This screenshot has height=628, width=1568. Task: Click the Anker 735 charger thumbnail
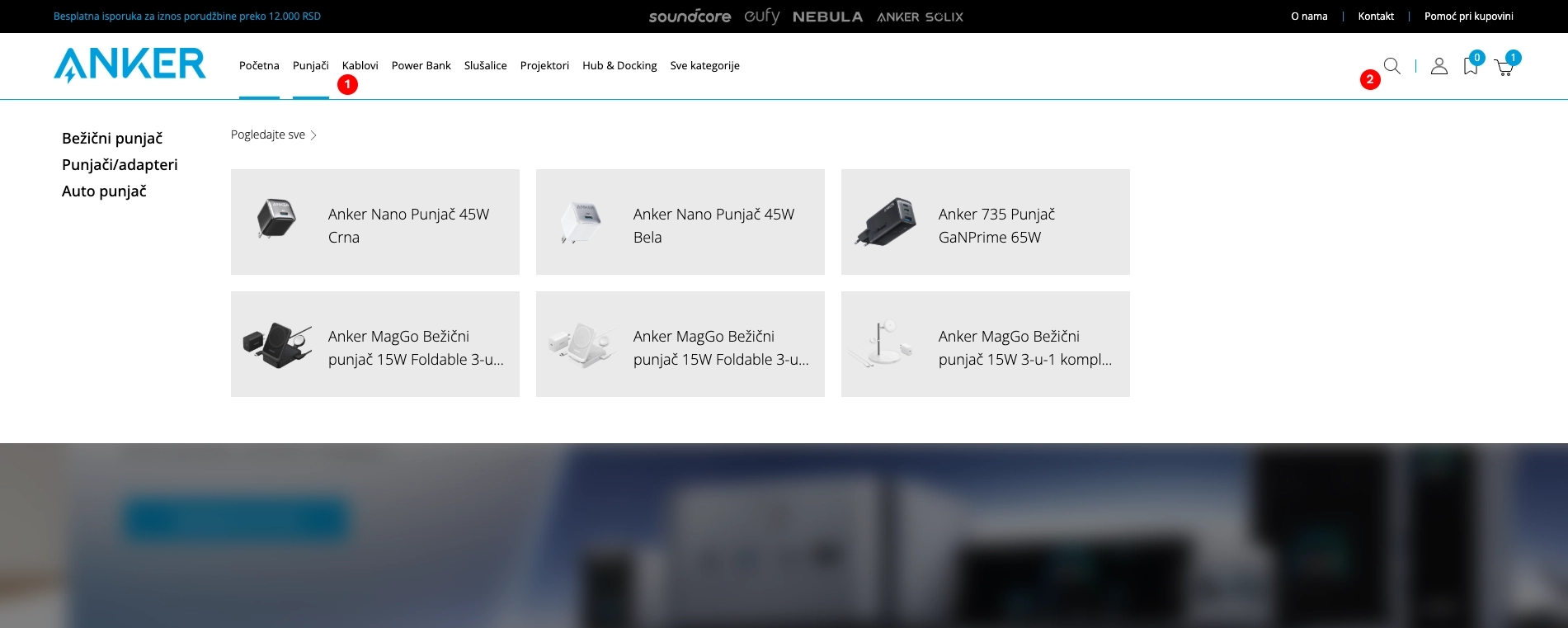pos(886,223)
